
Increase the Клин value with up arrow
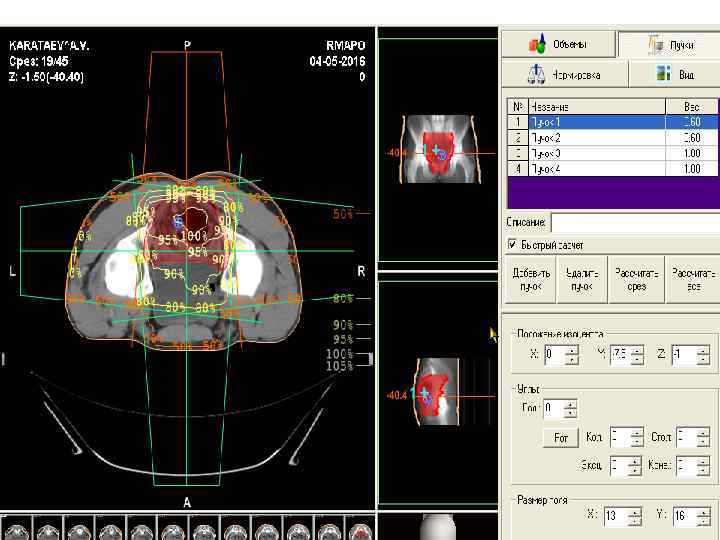[x=703, y=461]
